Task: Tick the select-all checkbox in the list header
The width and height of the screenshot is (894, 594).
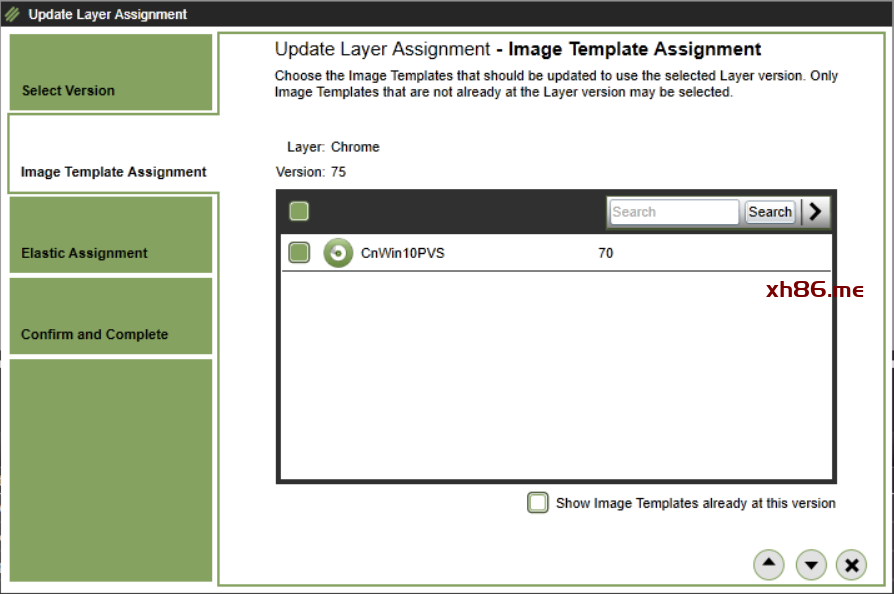Action: tap(299, 211)
